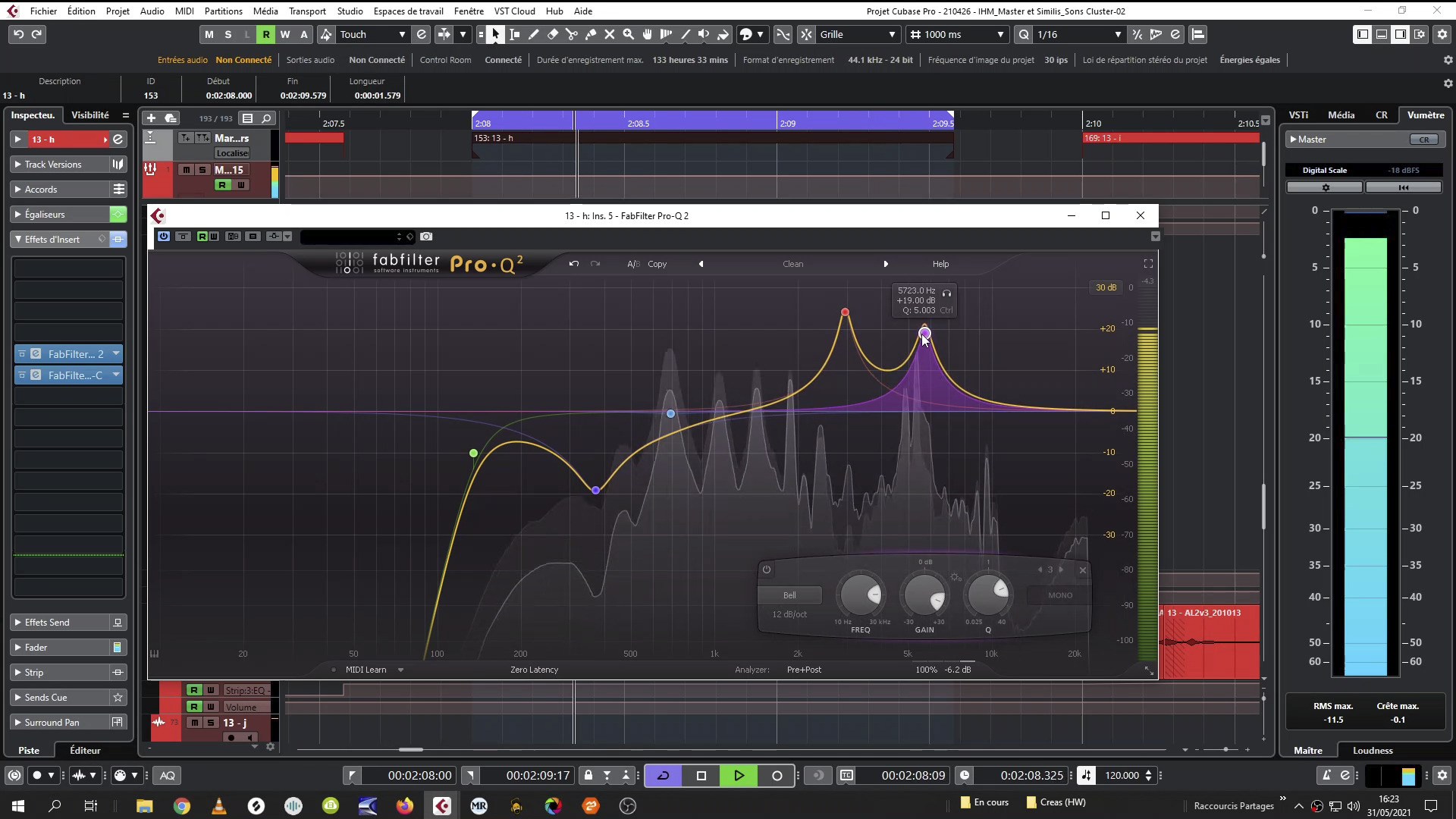Select the Glue tool
This screenshot has height=819, width=1456.
591,34
